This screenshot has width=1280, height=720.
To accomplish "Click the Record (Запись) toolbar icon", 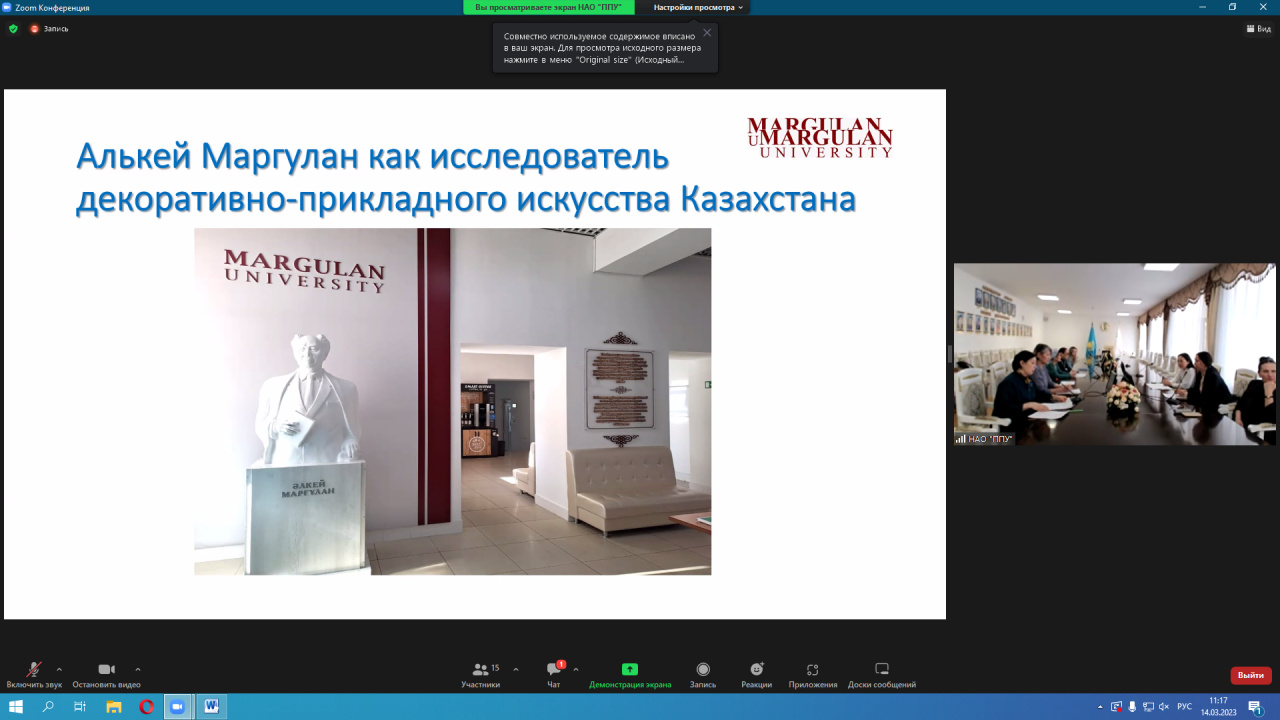I will pos(702,674).
